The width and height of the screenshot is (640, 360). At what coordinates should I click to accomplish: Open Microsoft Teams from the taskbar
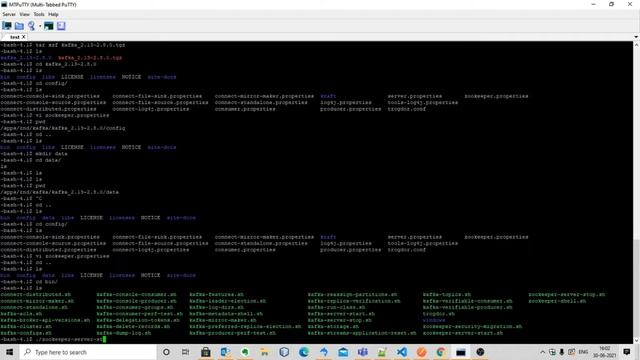point(363,352)
